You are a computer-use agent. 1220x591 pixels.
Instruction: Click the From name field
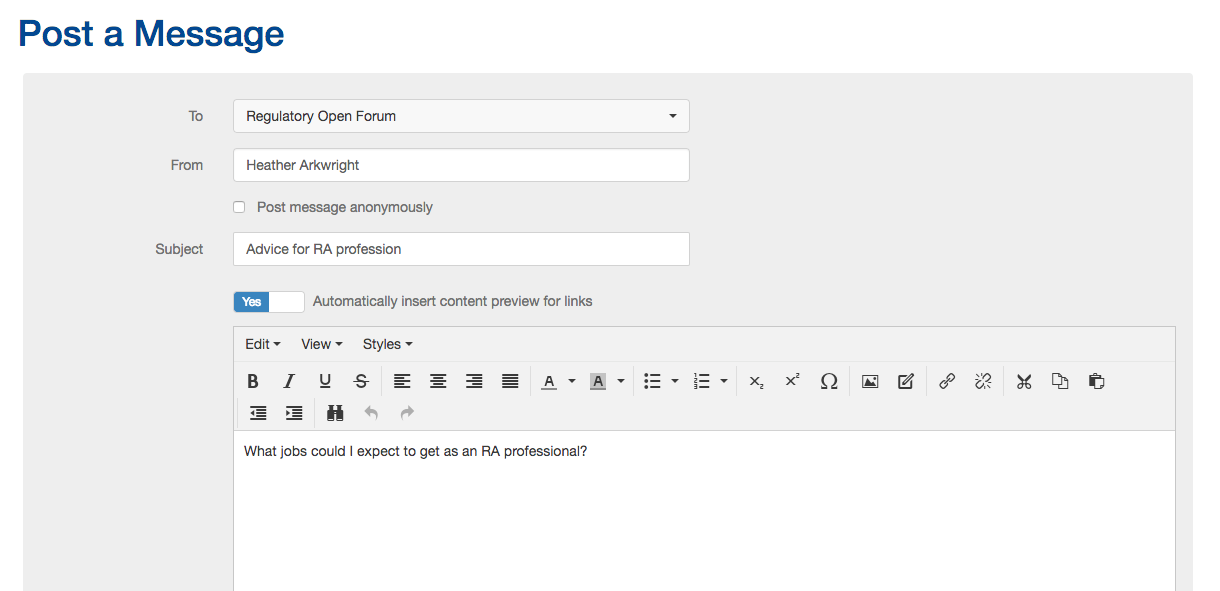pyautogui.click(x=461, y=165)
